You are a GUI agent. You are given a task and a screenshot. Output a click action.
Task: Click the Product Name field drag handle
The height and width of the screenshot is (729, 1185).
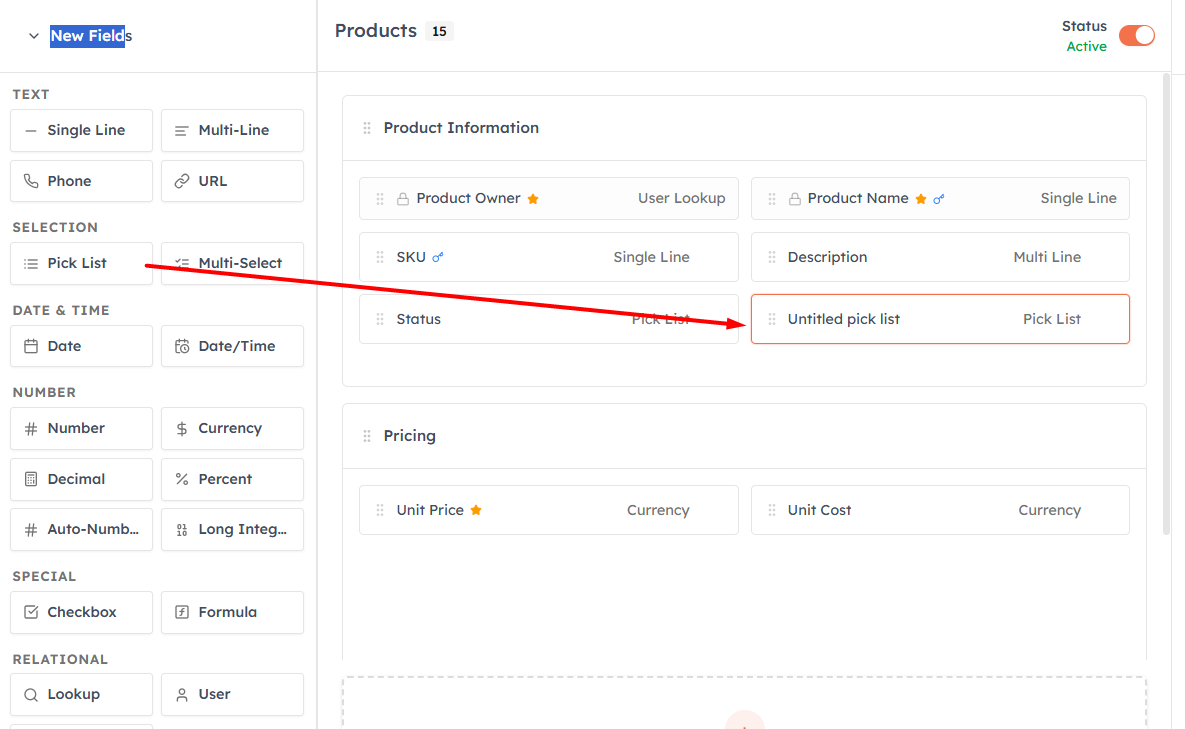click(x=772, y=199)
